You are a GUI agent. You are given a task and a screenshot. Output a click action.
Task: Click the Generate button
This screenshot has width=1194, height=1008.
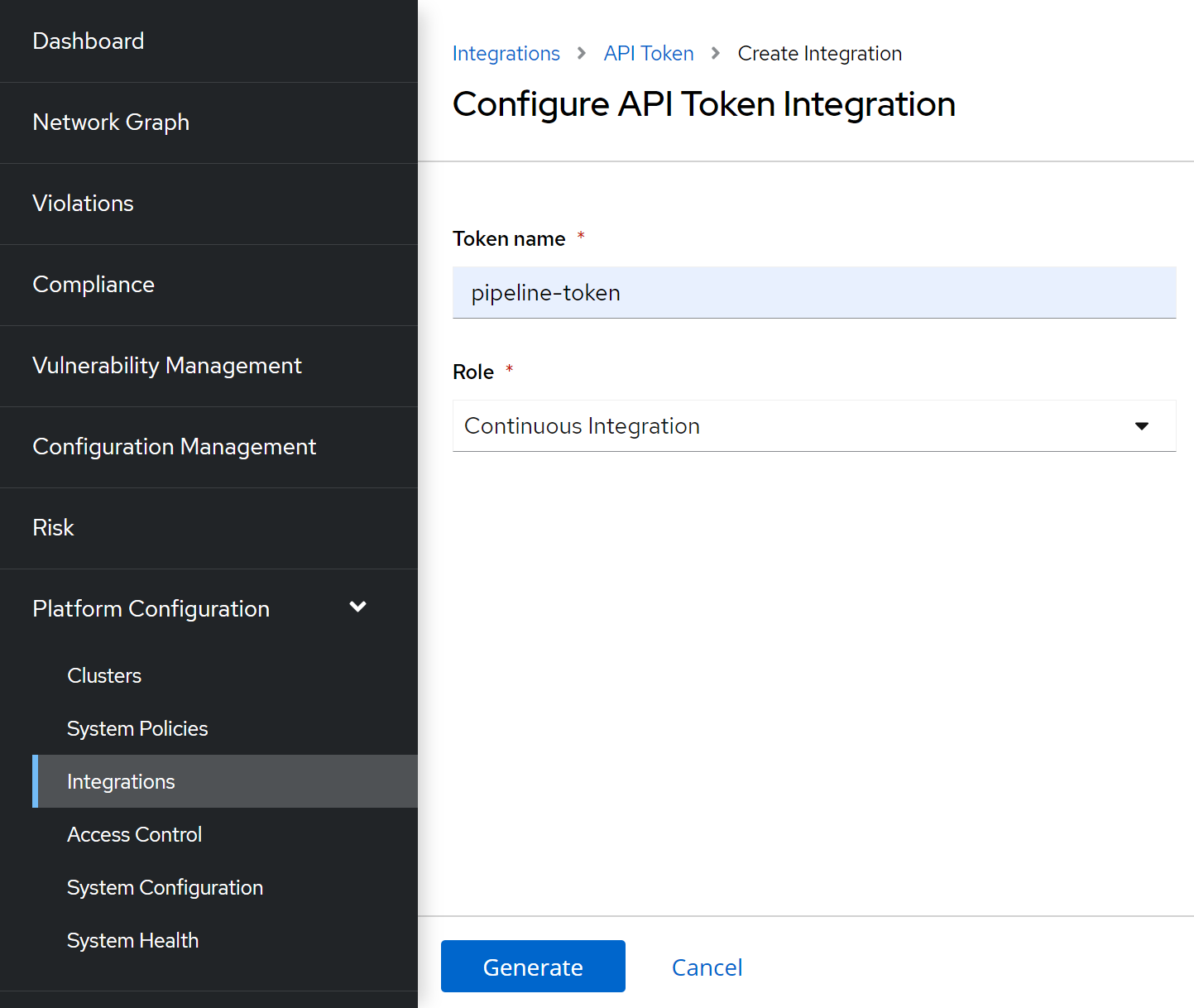click(533, 967)
